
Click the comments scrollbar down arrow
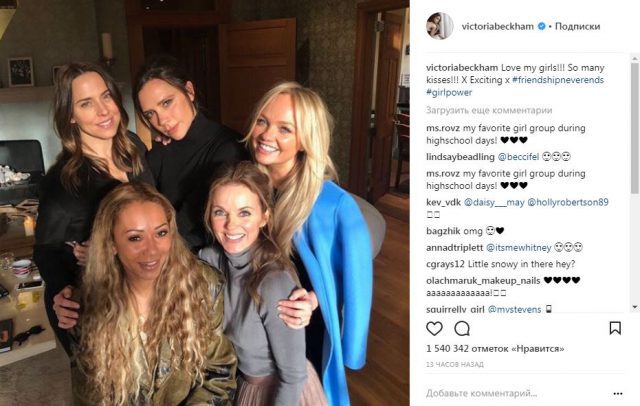(635, 307)
